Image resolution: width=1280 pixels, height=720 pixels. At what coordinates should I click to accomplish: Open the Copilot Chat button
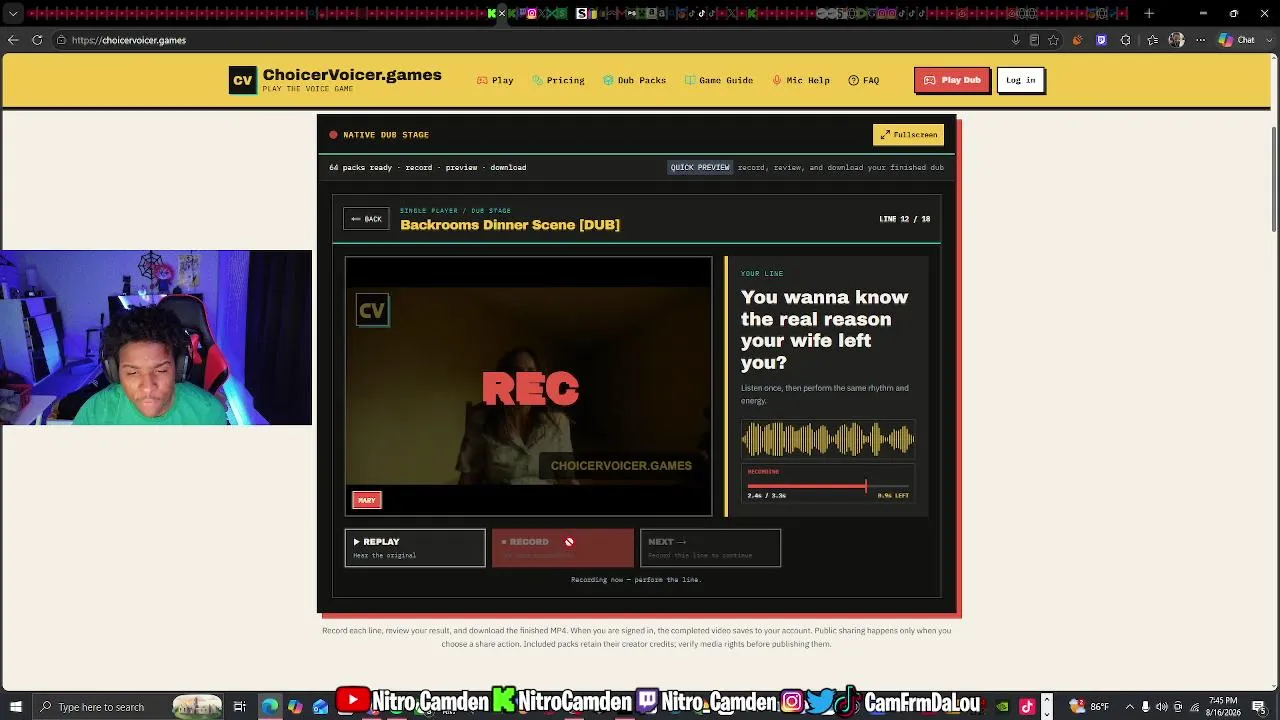pos(1237,40)
